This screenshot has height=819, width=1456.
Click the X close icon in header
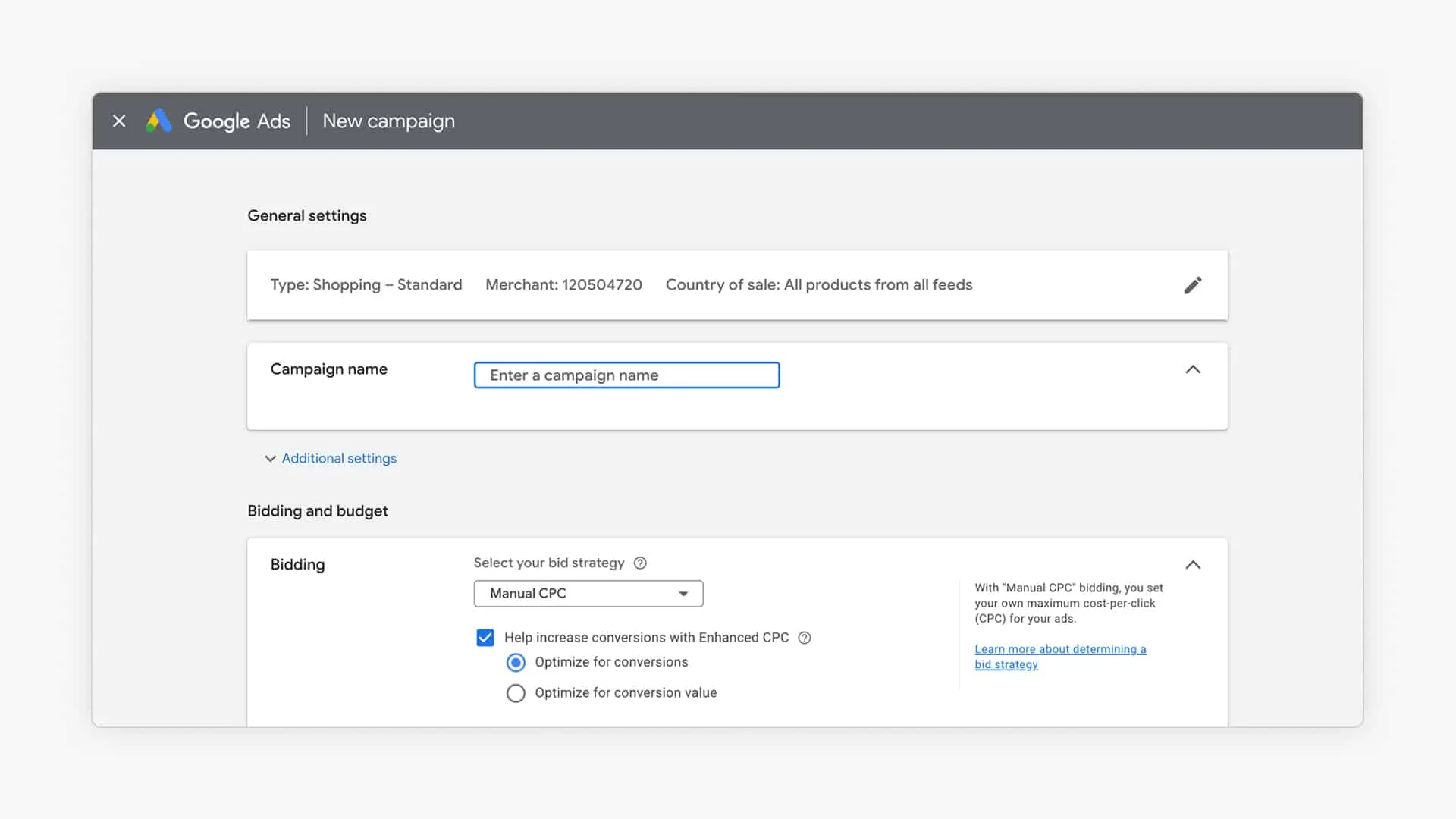[x=119, y=121]
